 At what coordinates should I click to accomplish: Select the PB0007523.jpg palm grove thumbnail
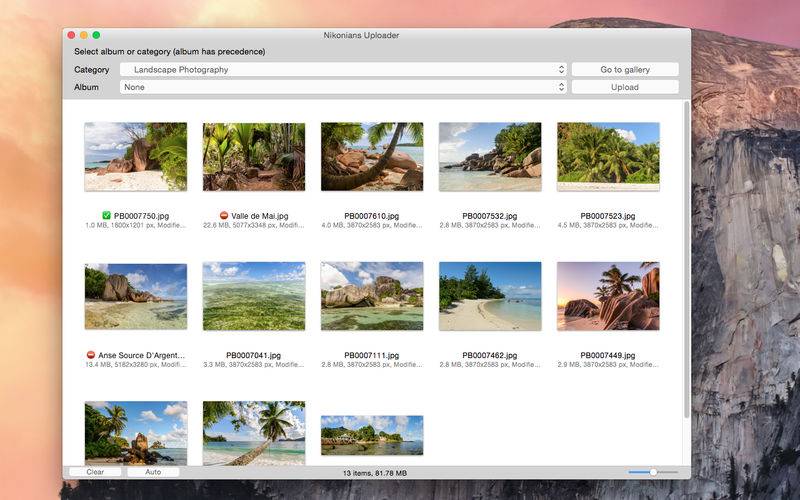pos(608,156)
